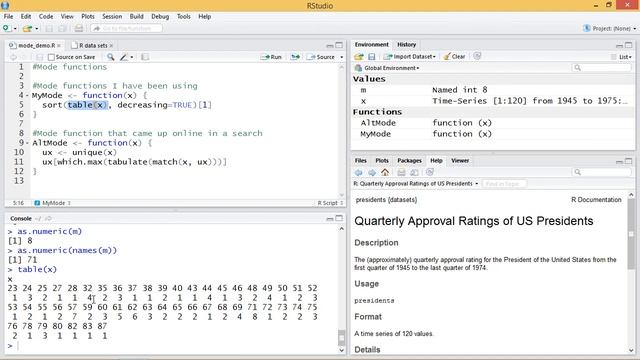Maximize the source editor pane

coord(339,45)
